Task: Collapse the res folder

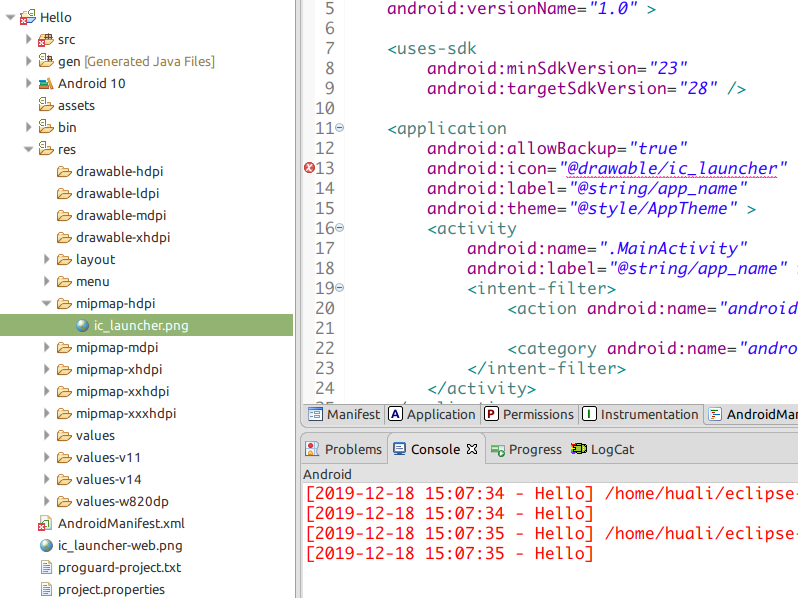Action: tap(28, 149)
